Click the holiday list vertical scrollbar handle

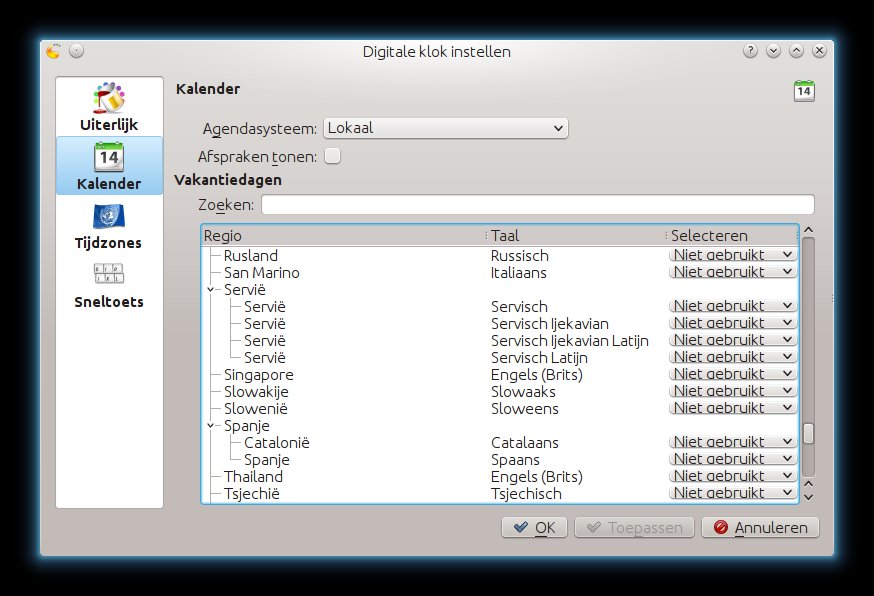click(x=808, y=433)
